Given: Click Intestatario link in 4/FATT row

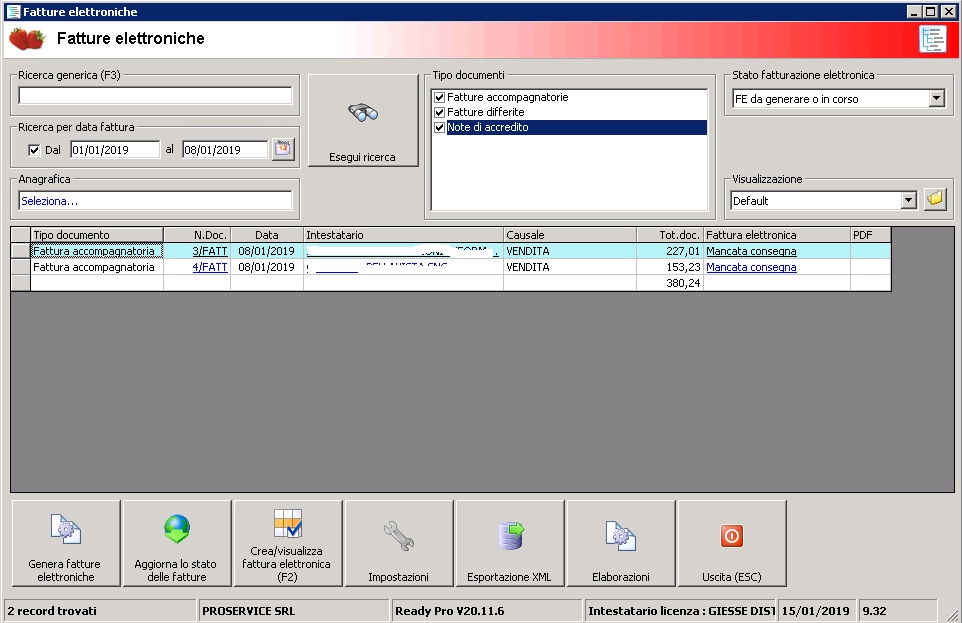Looking at the screenshot, I should [x=377, y=267].
